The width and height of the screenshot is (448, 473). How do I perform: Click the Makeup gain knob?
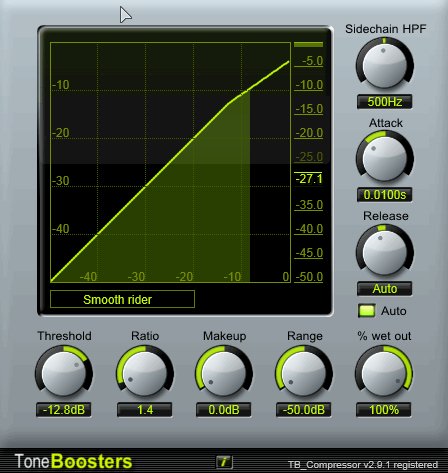click(224, 373)
